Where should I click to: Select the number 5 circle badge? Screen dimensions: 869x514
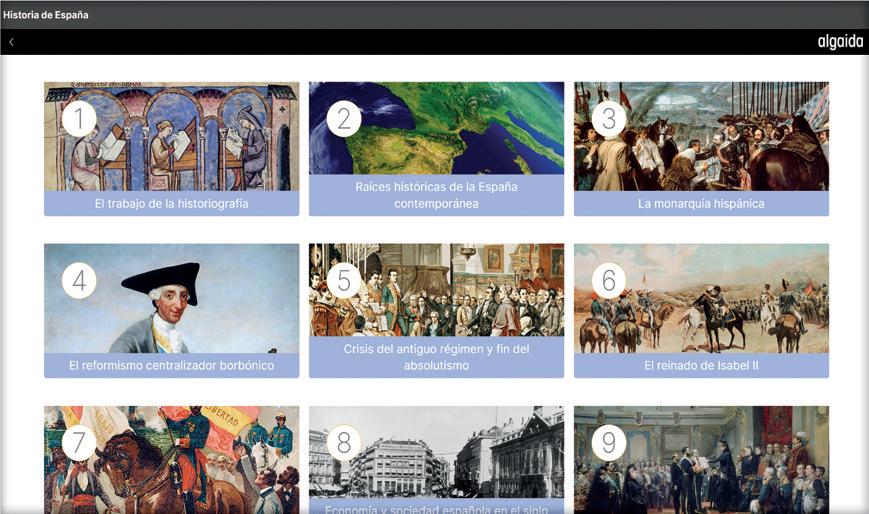344,281
